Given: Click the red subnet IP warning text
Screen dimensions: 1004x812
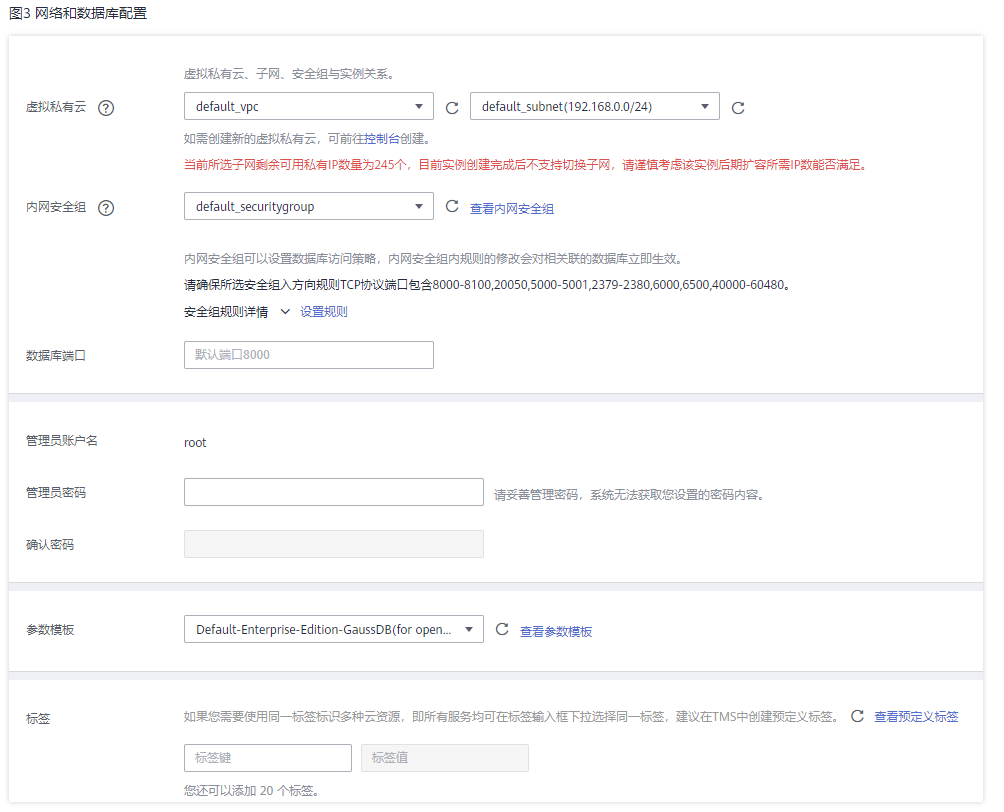Looking at the screenshot, I should click(526, 165).
